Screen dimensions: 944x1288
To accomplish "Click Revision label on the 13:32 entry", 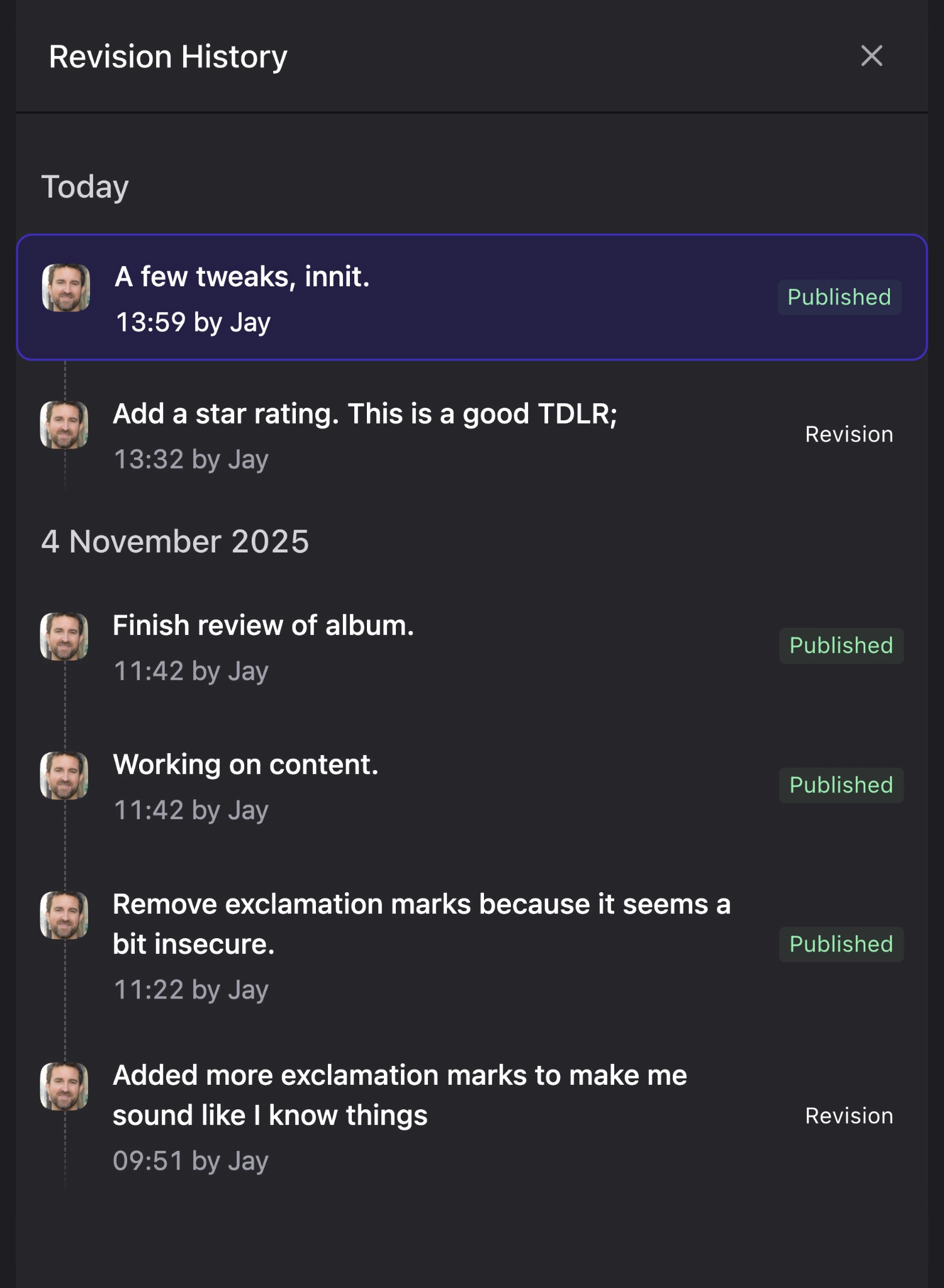I will point(849,434).
